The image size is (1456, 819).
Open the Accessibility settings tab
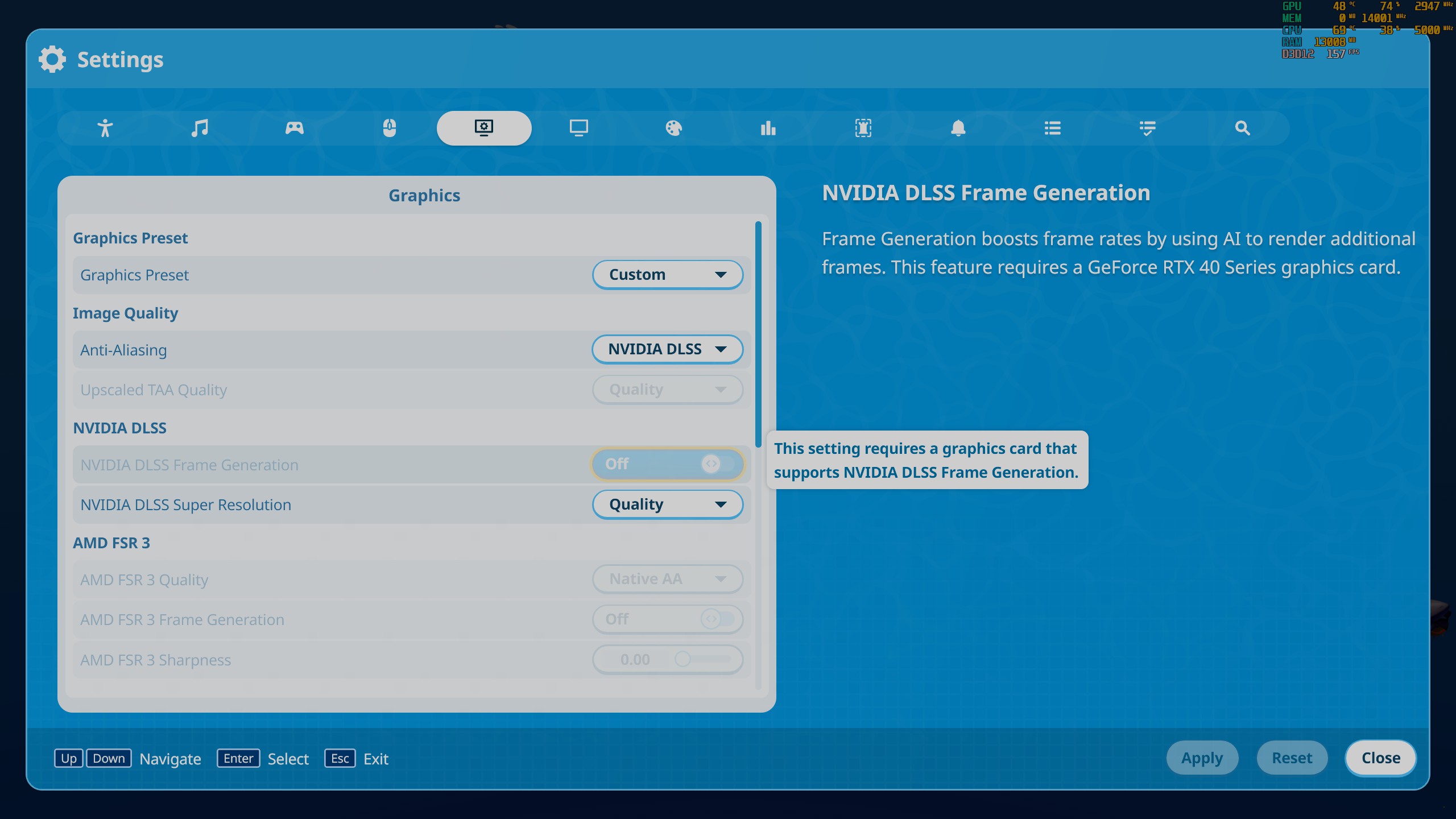[x=105, y=128]
